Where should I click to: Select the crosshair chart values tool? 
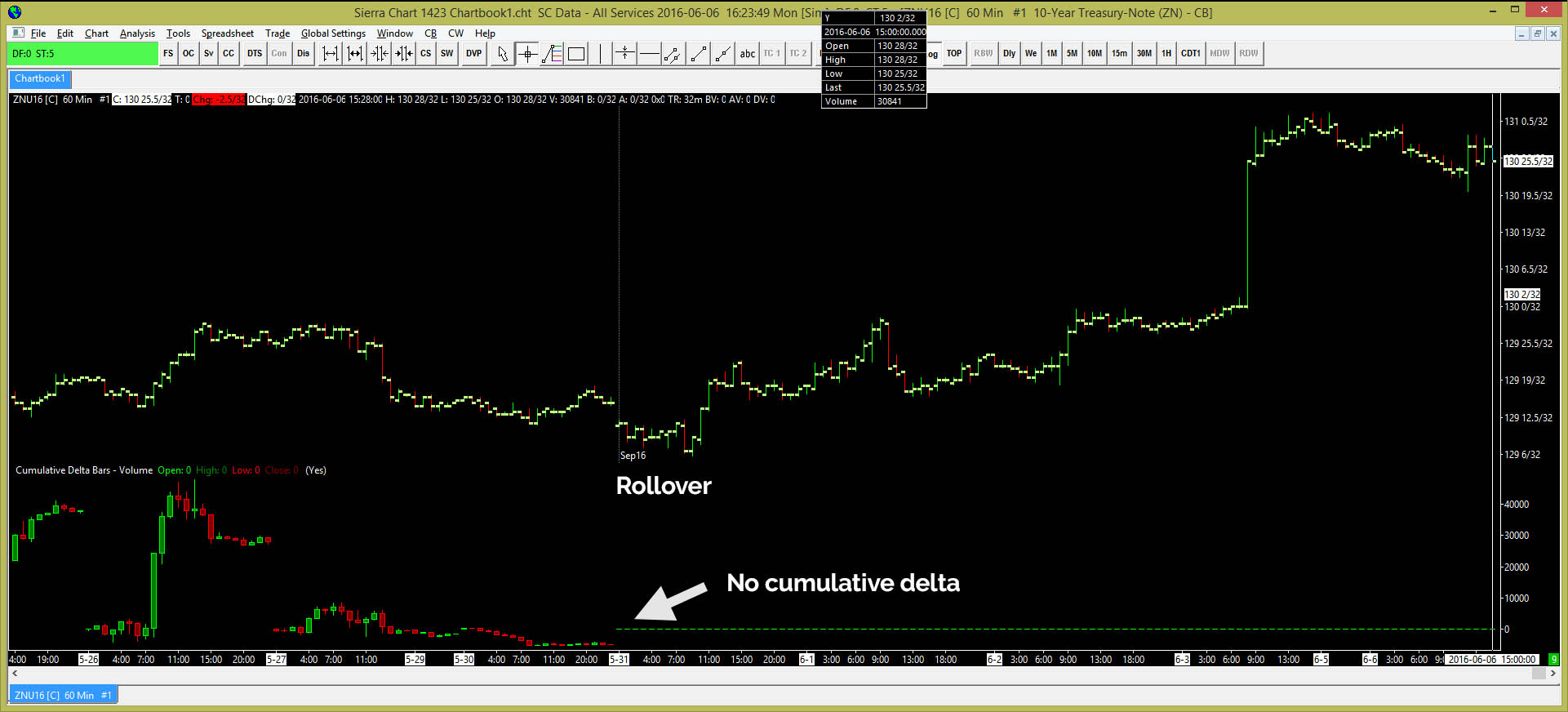[x=528, y=54]
